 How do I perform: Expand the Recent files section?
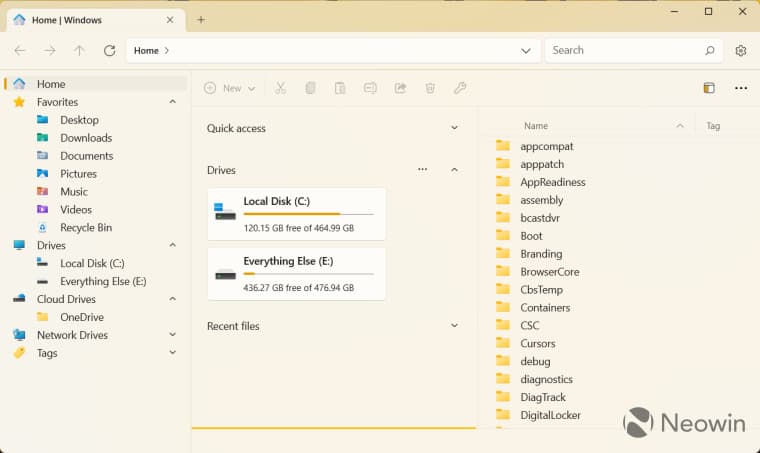454,326
